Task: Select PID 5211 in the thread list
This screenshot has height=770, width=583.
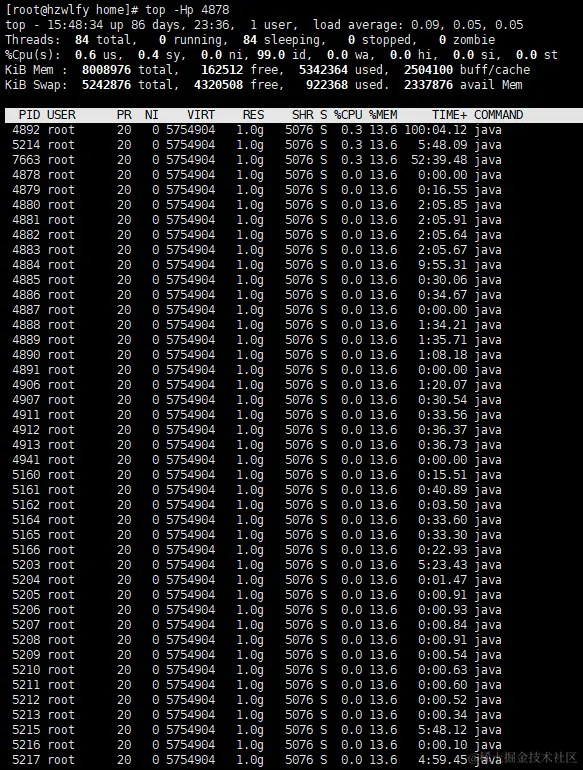Action: 26,685
